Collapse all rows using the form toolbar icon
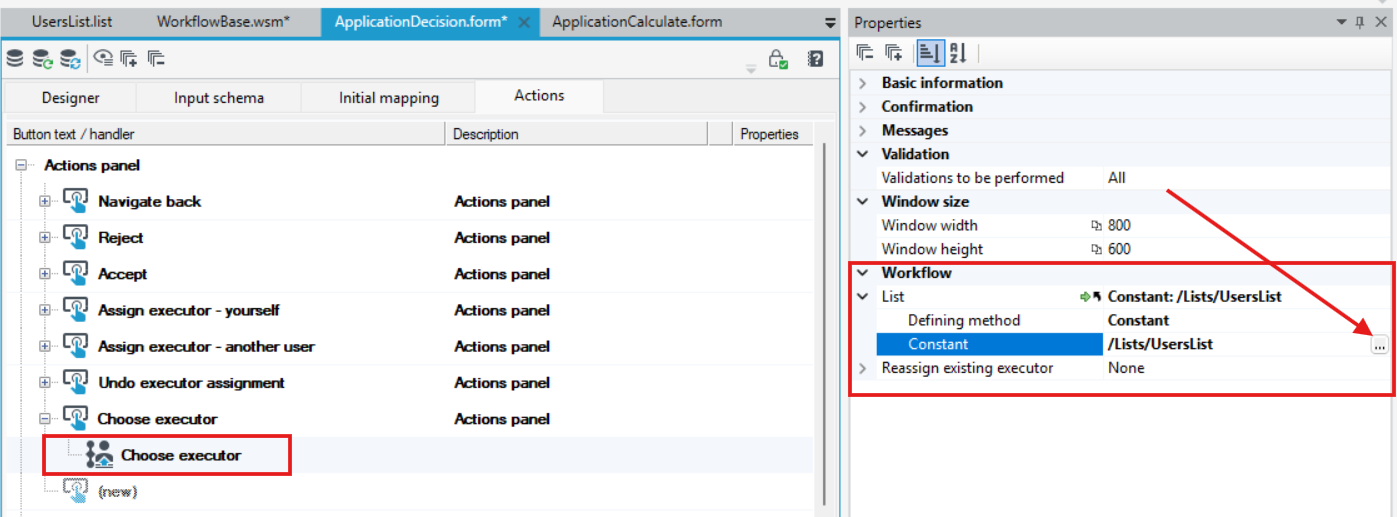 point(155,59)
